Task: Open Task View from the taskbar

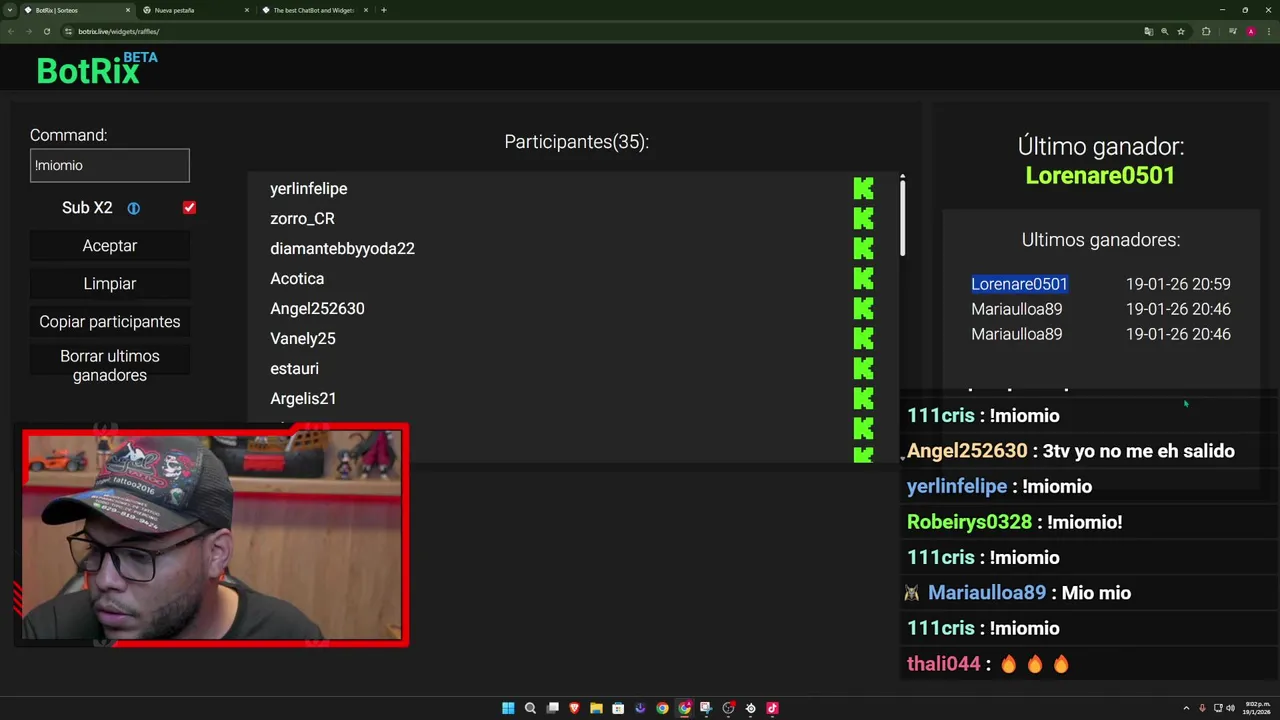Action: point(552,708)
